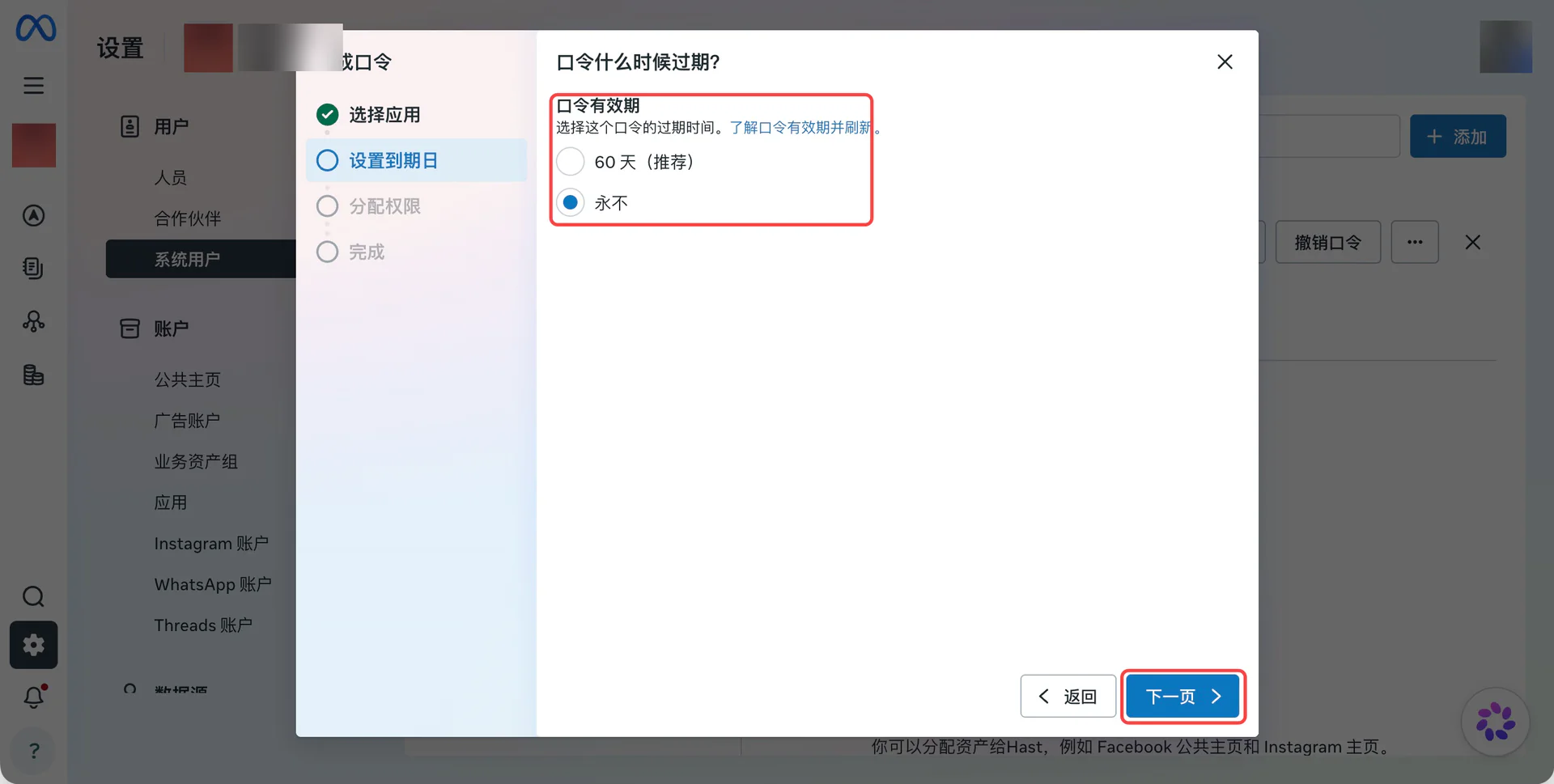The height and width of the screenshot is (784, 1554).
Task: Click the red business account square in sidebar
Action: pos(34,146)
